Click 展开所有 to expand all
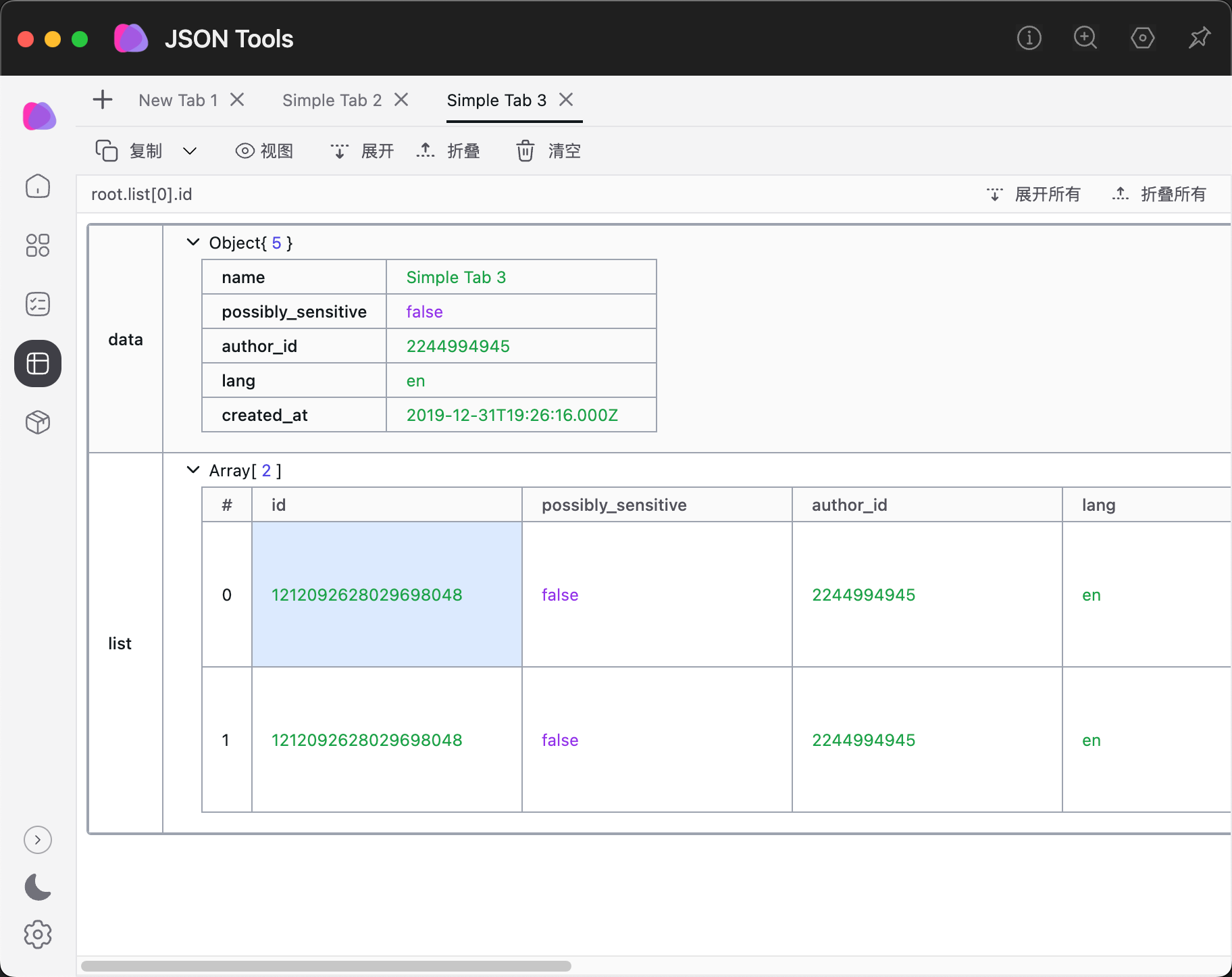Screen dimensions: 1232x977 (x=1033, y=195)
